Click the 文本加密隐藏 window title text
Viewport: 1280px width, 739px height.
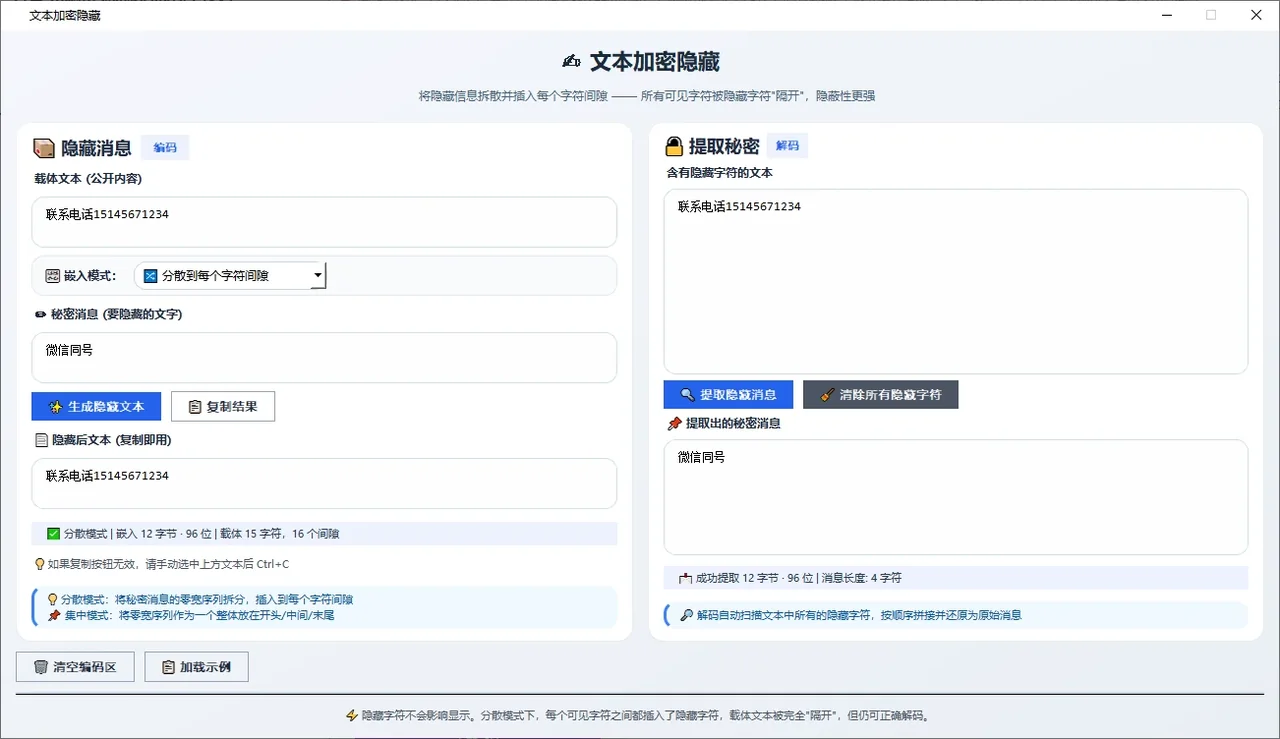(x=65, y=15)
